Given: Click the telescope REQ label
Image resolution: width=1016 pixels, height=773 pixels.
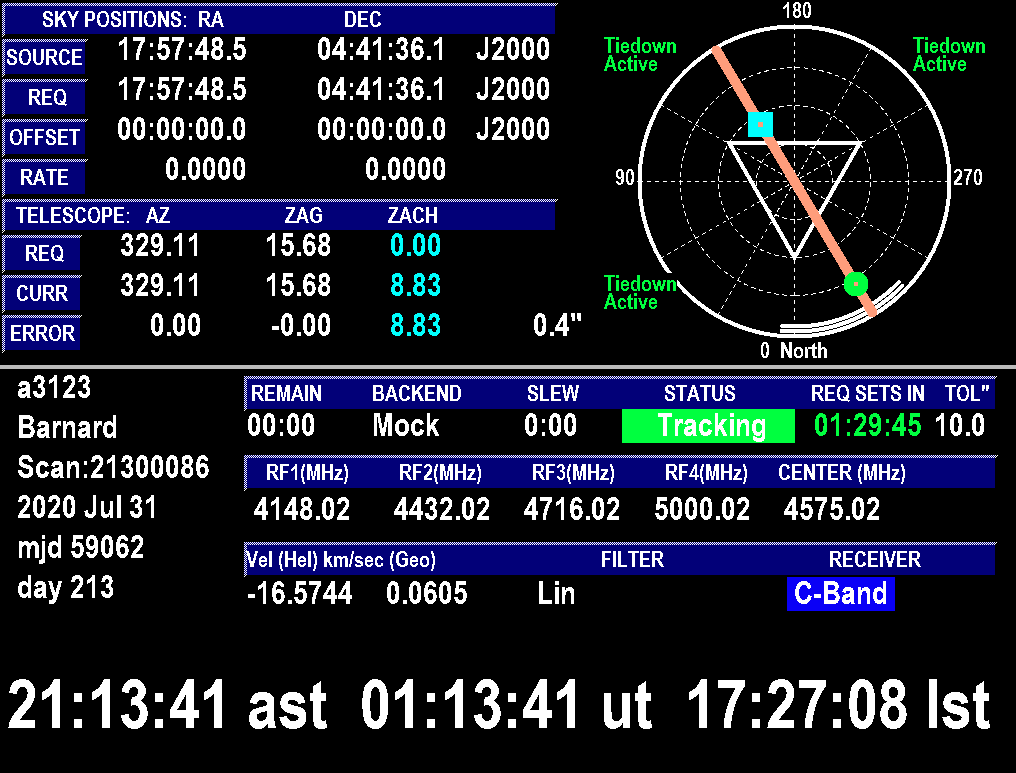Looking at the screenshot, I should coord(43,253).
